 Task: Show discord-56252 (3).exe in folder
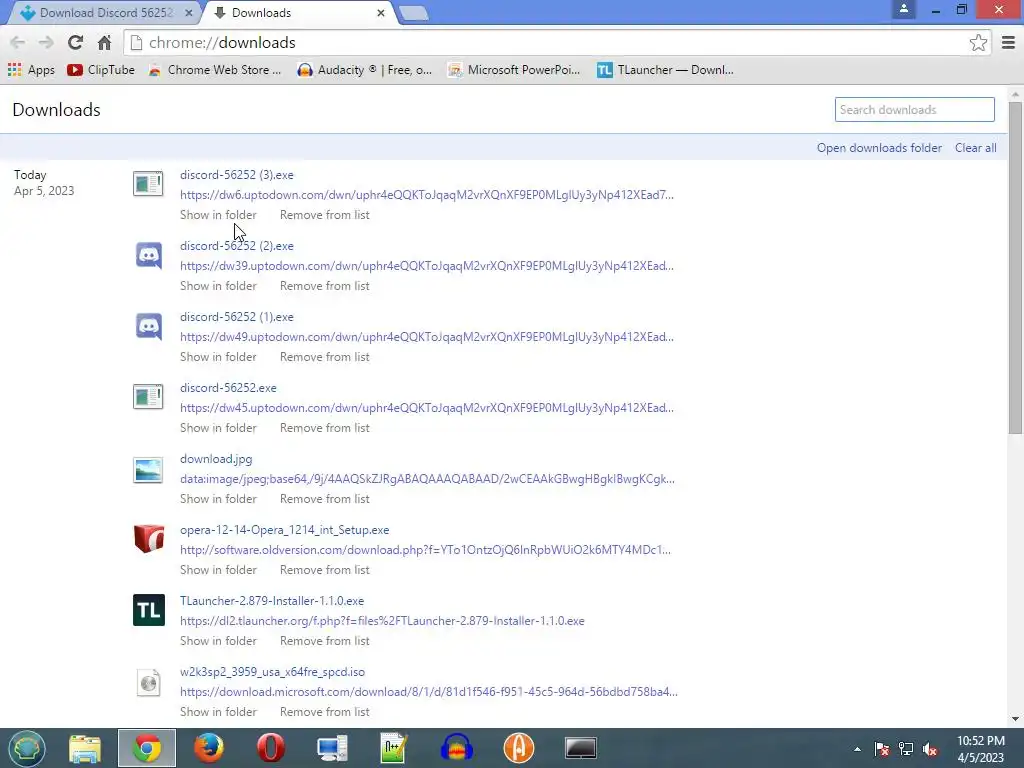pos(218,215)
